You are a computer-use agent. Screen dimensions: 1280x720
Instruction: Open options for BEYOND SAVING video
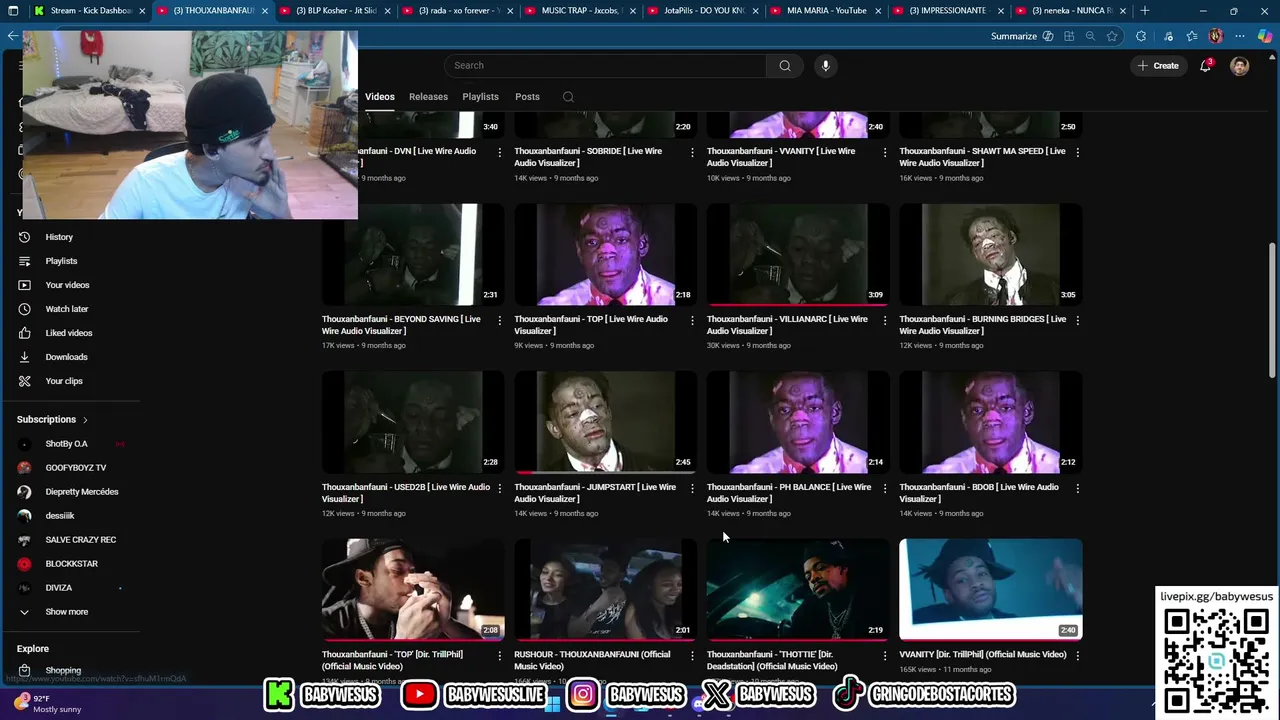[500, 320]
